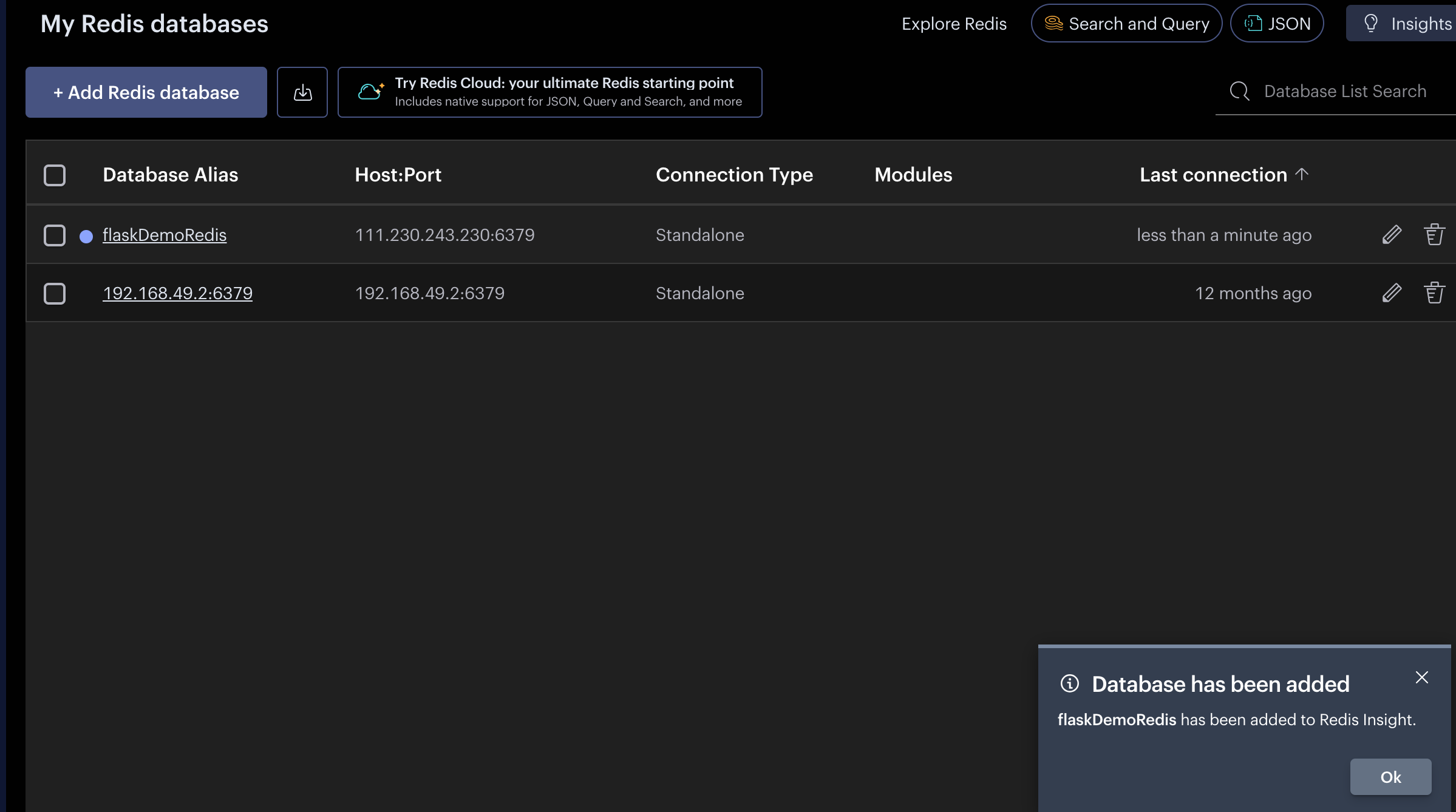Sort by the Host:Port column header
This screenshot has height=812, width=1456.
[398, 175]
